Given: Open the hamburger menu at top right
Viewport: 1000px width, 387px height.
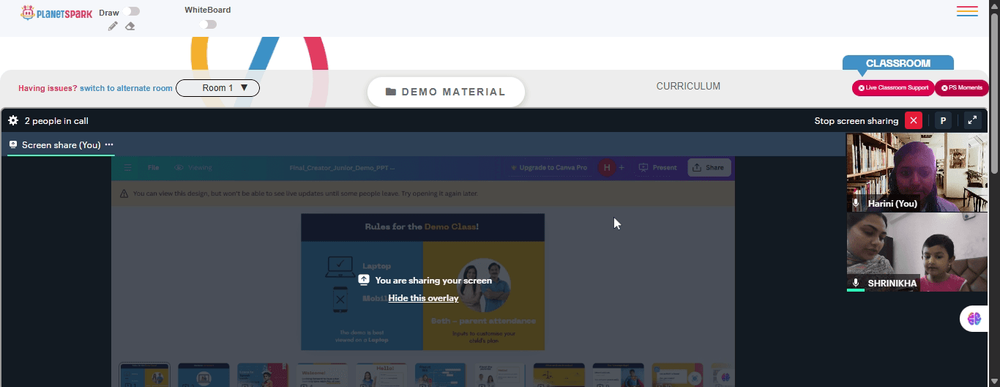Looking at the screenshot, I should (967, 11).
